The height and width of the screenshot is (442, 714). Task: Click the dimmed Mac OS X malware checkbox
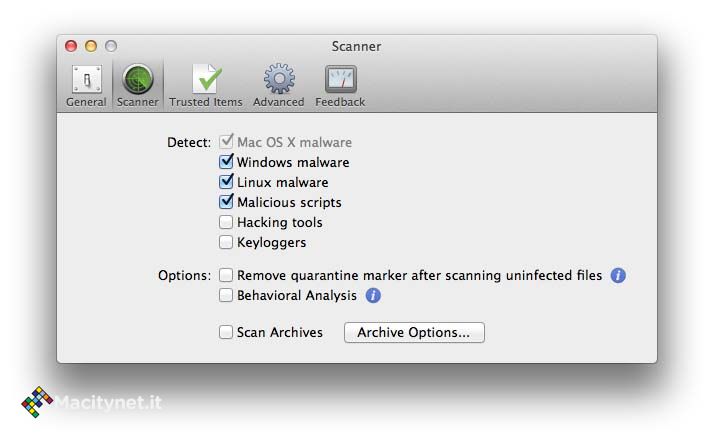[x=227, y=142]
